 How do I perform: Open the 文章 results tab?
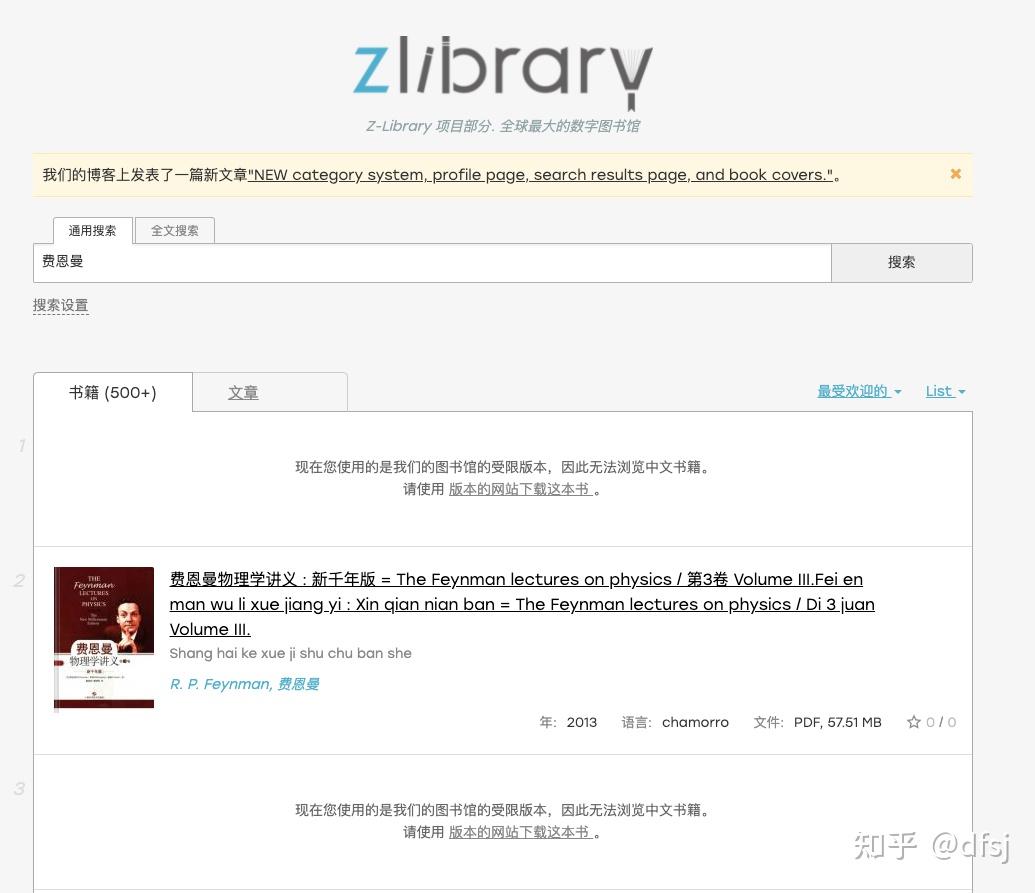243,392
